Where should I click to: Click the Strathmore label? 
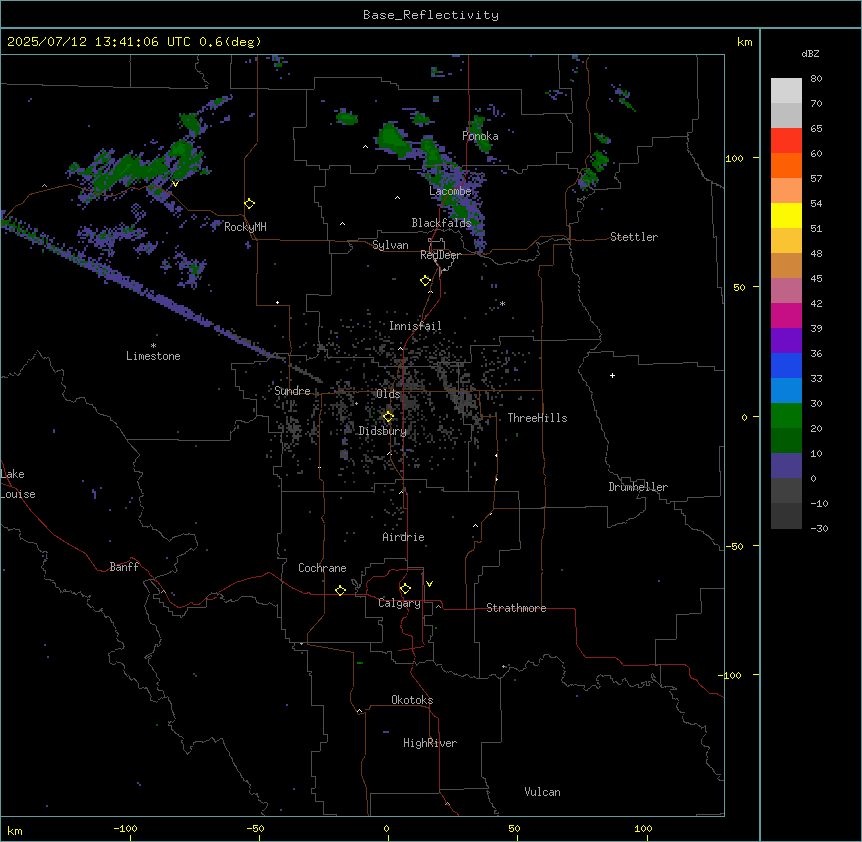click(x=516, y=608)
